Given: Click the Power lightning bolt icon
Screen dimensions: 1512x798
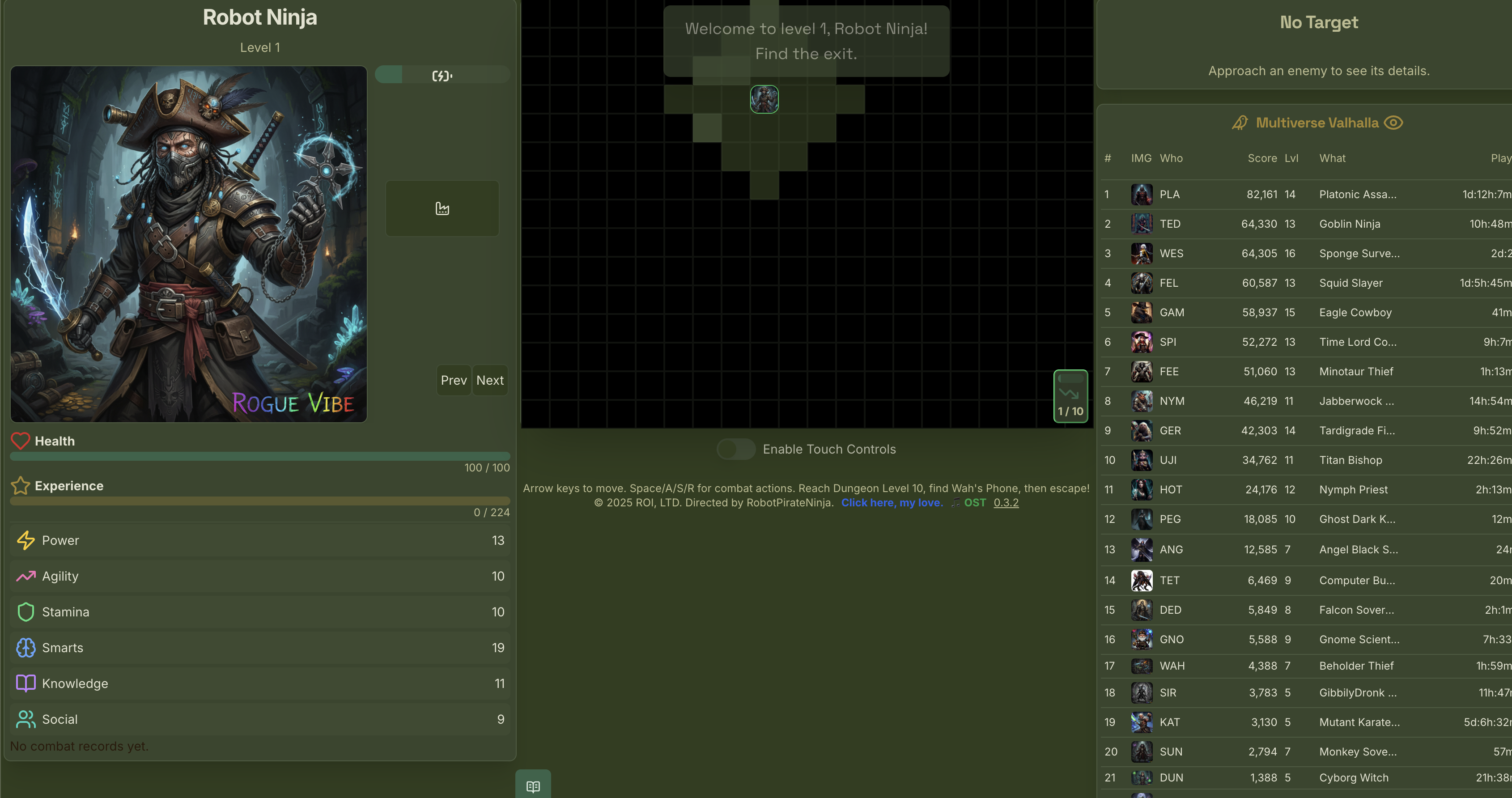Looking at the screenshot, I should (26, 540).
